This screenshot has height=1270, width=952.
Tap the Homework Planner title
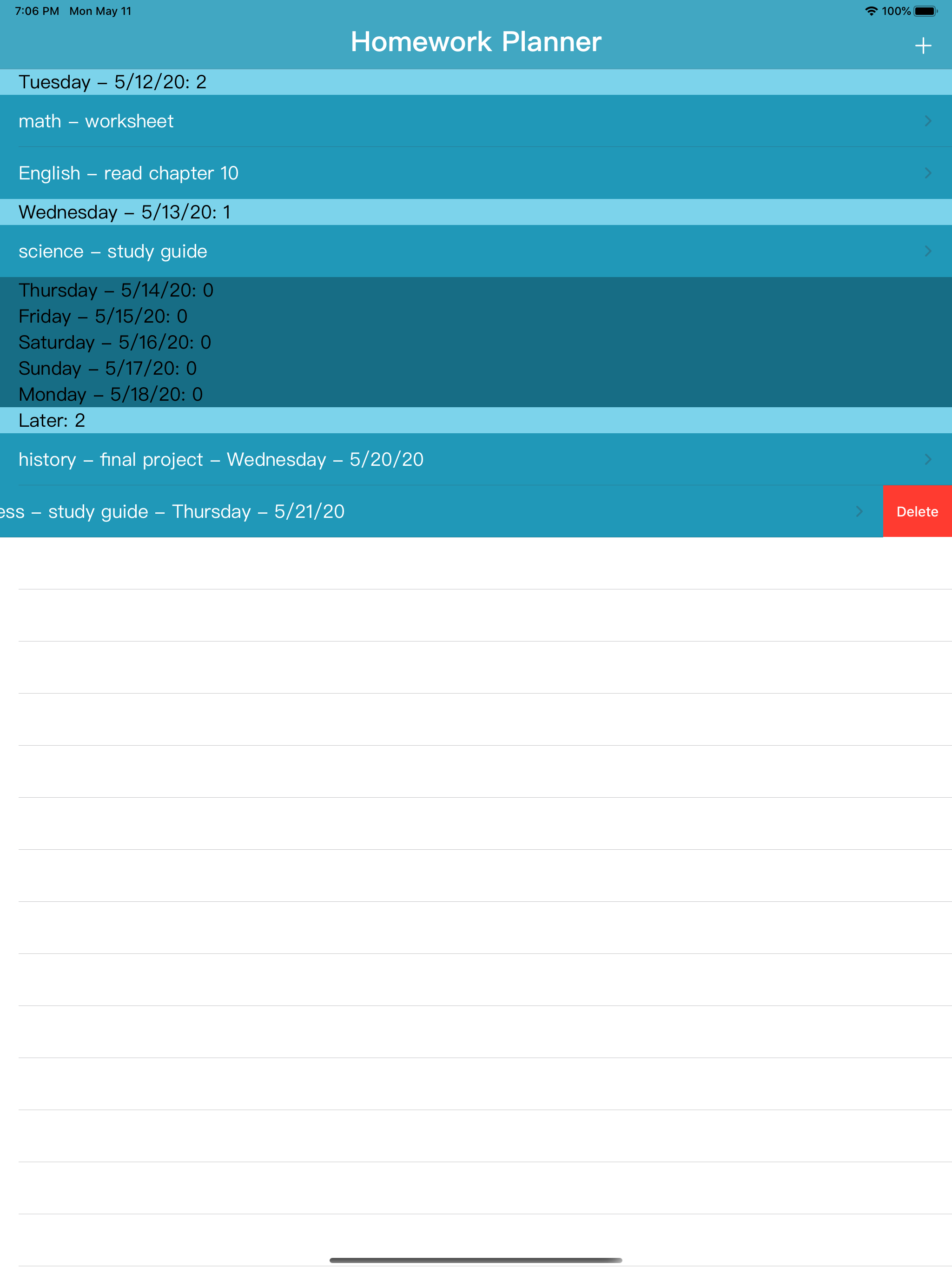pos(476,42)
